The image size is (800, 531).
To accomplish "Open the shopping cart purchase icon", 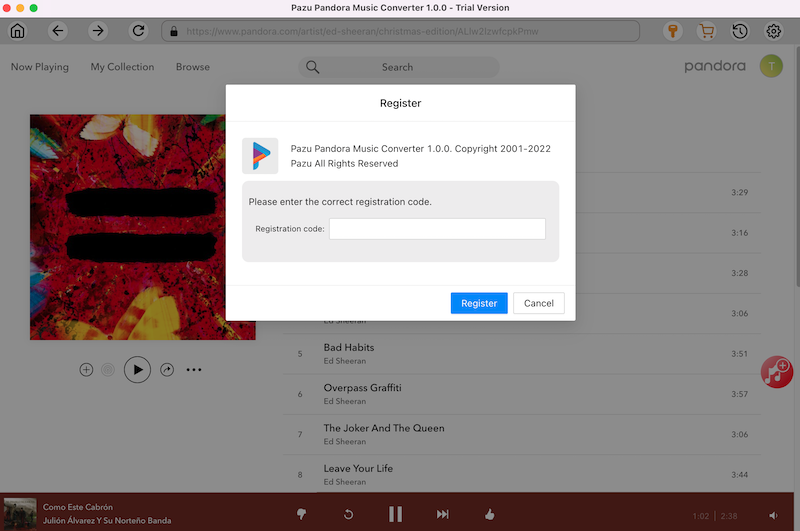I will click(707, 31).
